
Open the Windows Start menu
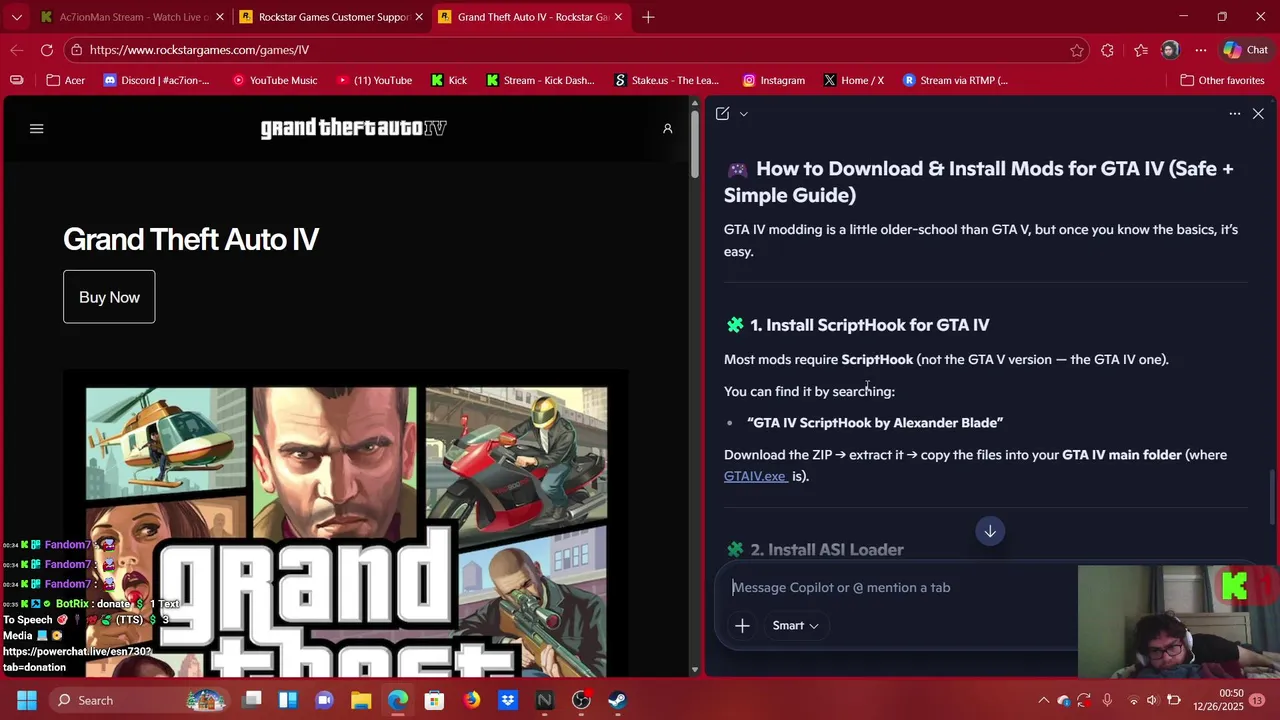(x=27, y=700)
